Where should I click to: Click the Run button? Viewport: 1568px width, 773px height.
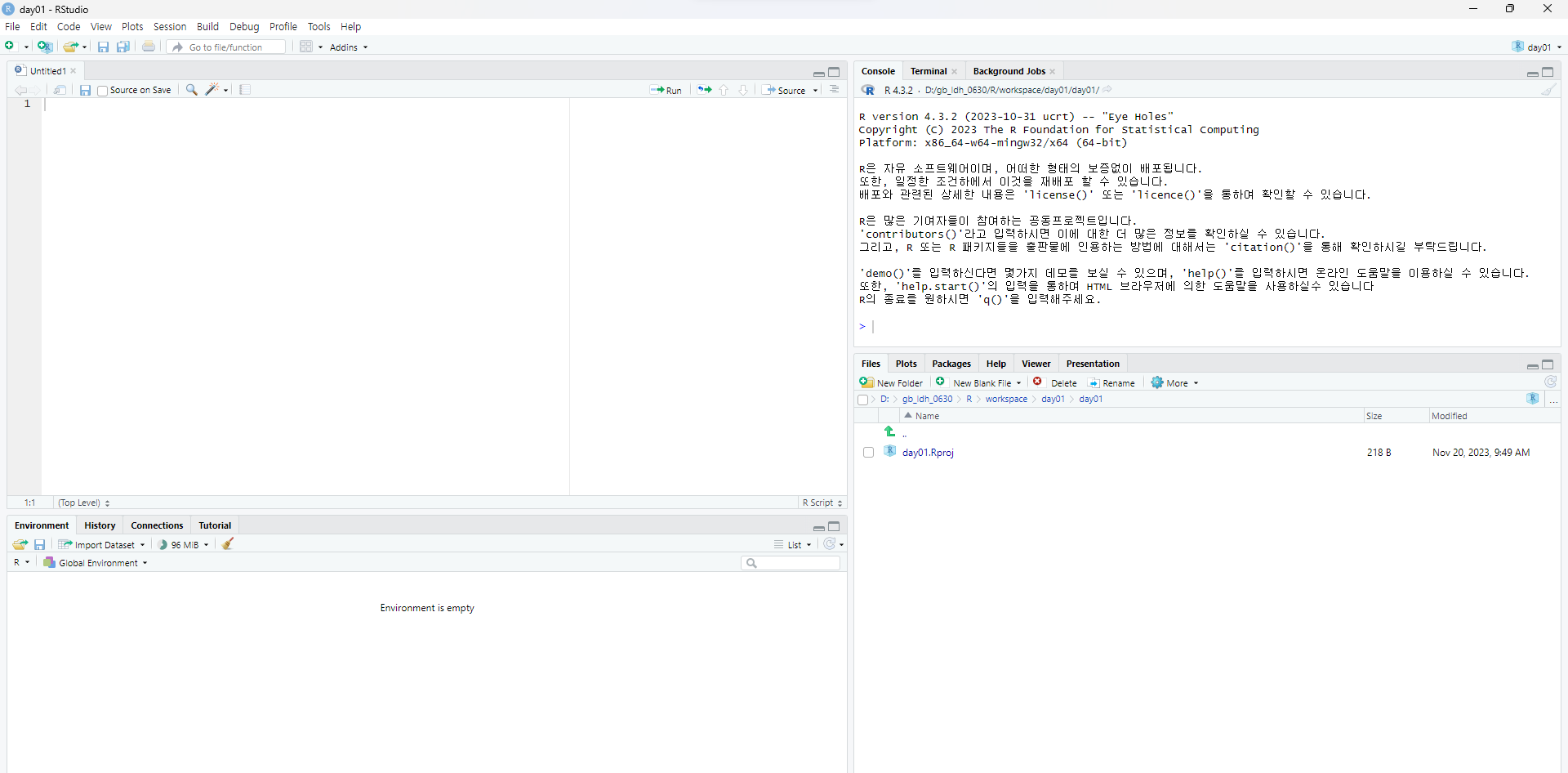point(666,91)
